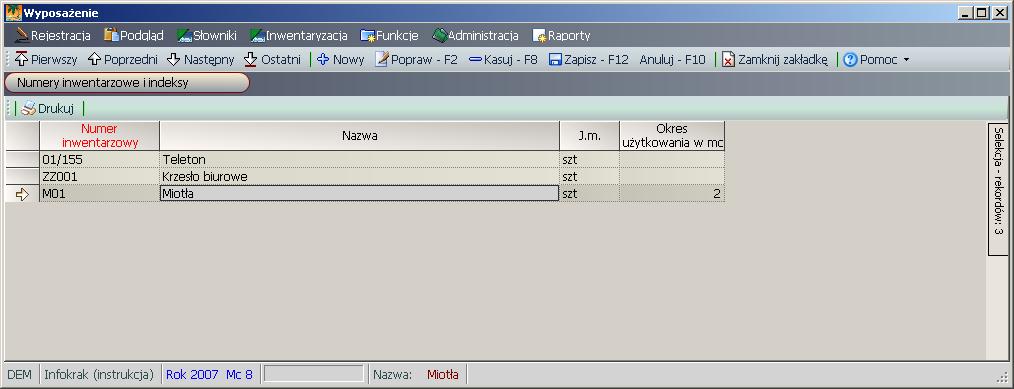The height and width of the screenshot is (389, 1014).
Task: Select cell ZZ001
Action: tap(100, 176)
